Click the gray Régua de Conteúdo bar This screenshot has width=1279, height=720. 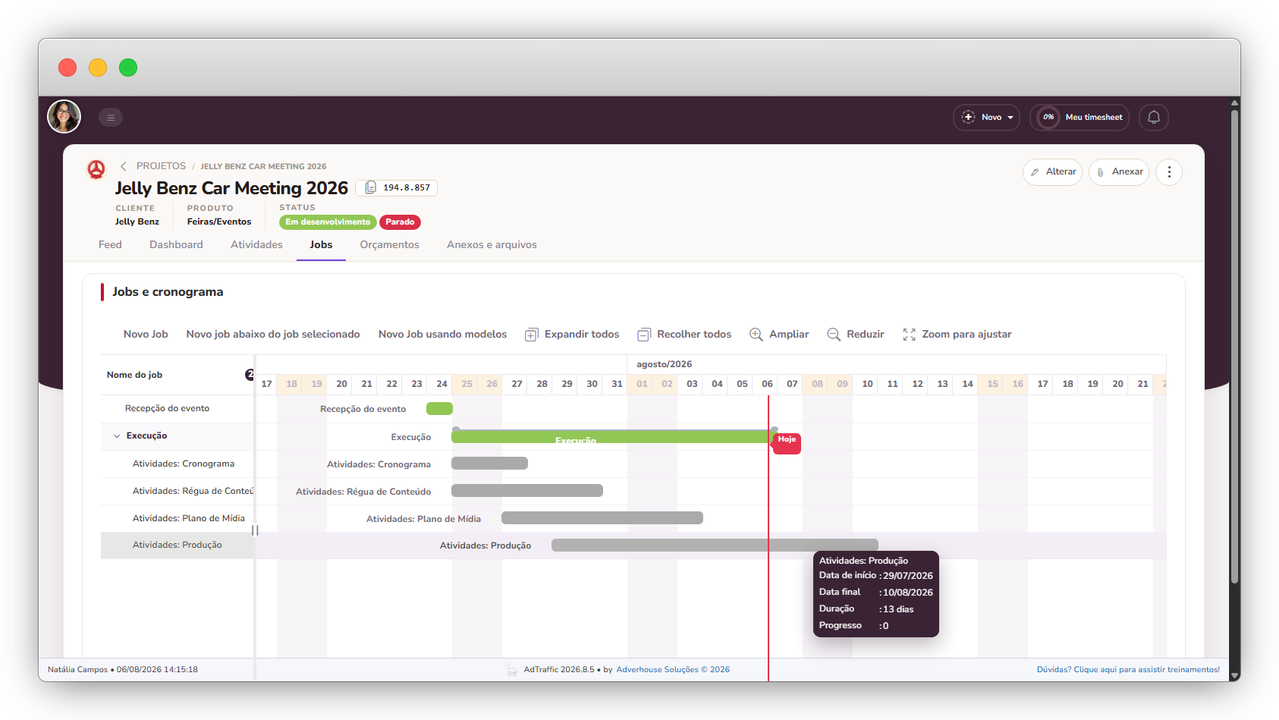tap(527, 491)
